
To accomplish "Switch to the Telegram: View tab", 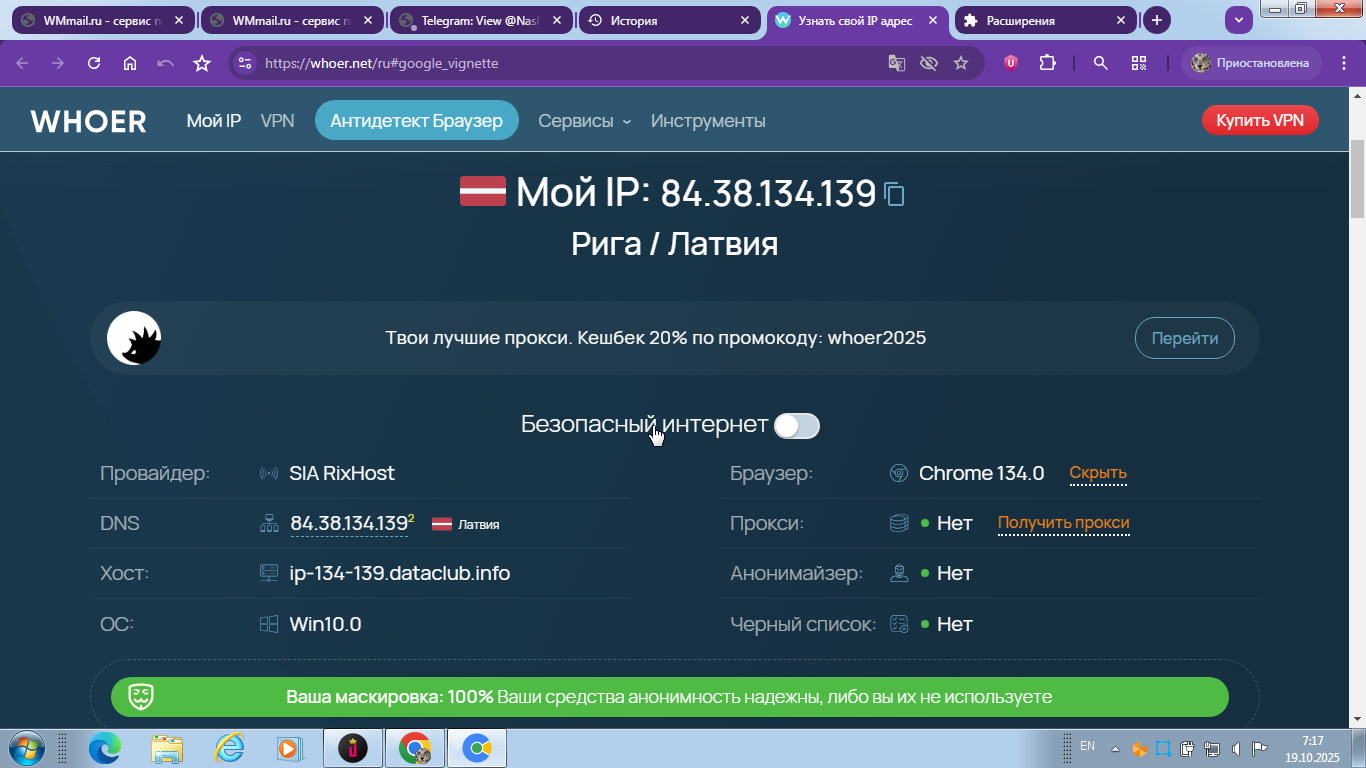I will pos(481,20).
